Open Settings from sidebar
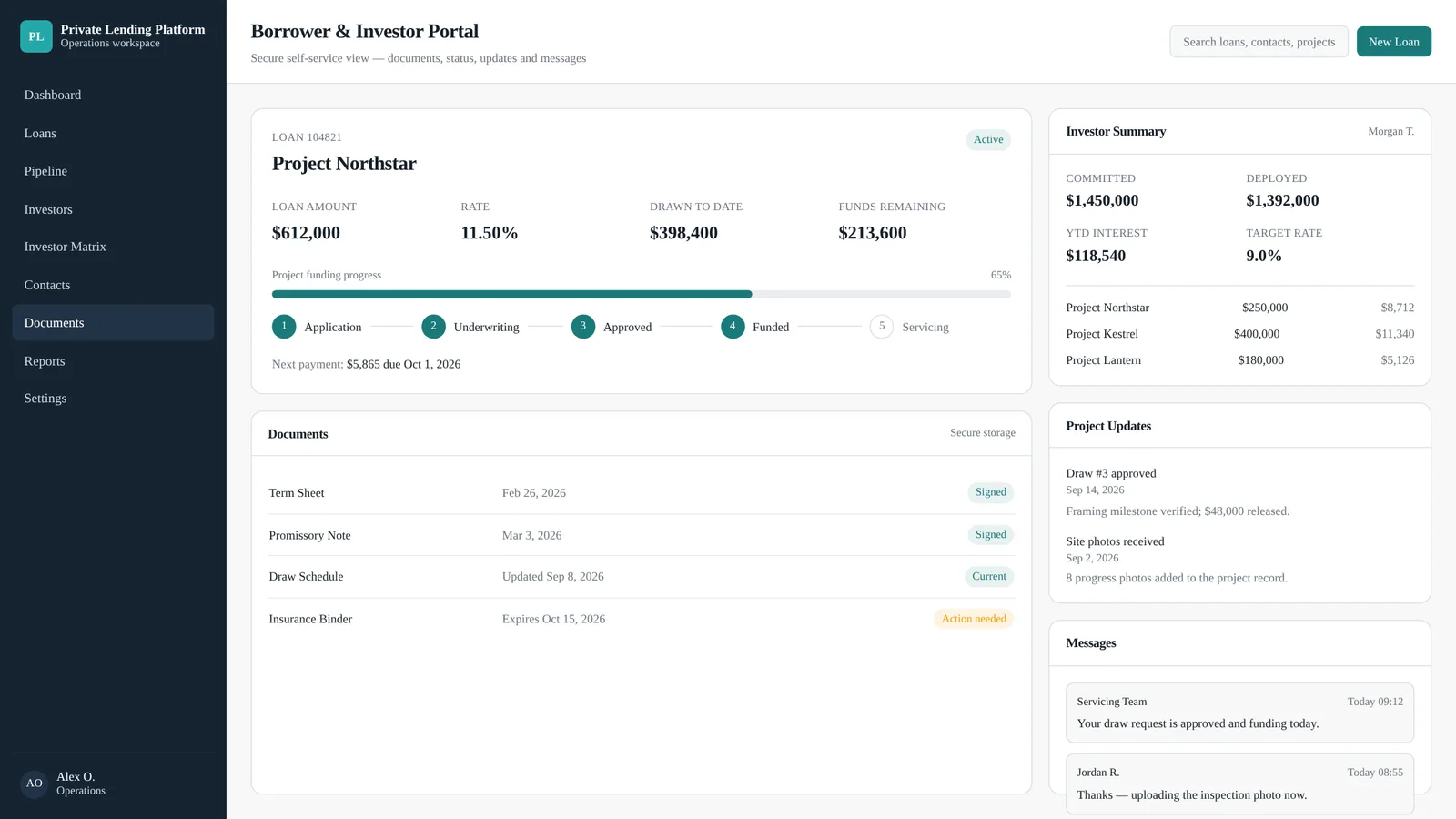The image size is (1456, 819). coord(113,399)
